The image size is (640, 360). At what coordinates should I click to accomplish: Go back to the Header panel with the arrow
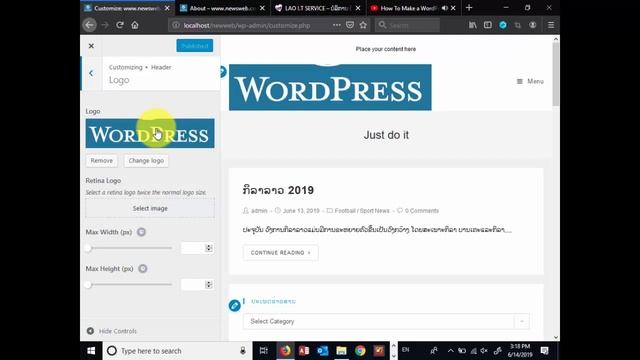click(x=91, y=73)
